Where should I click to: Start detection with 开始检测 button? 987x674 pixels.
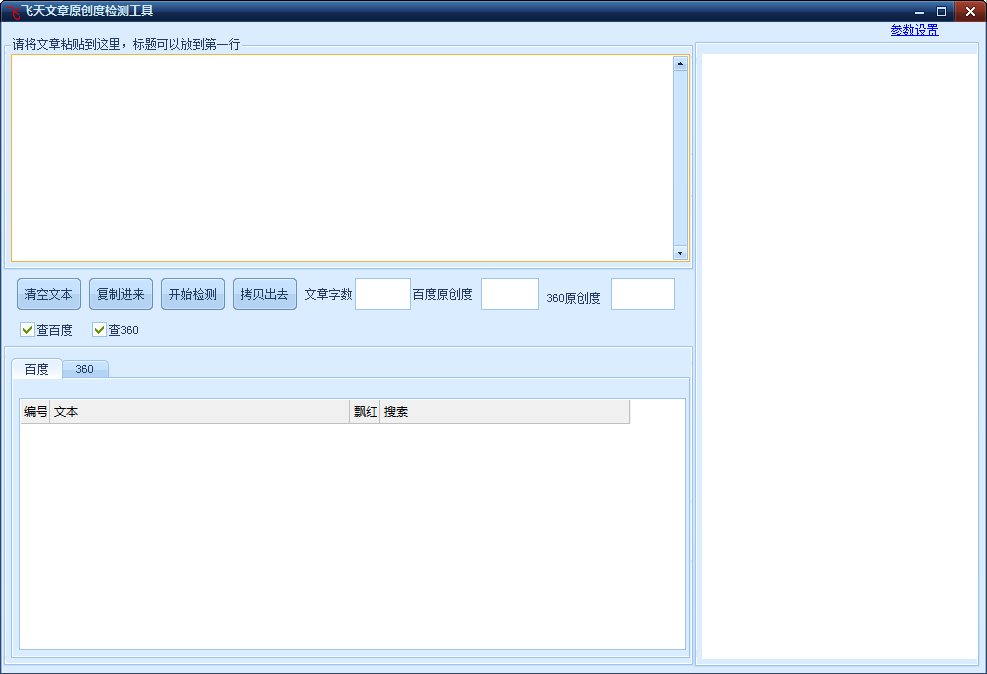click(193, 294)
